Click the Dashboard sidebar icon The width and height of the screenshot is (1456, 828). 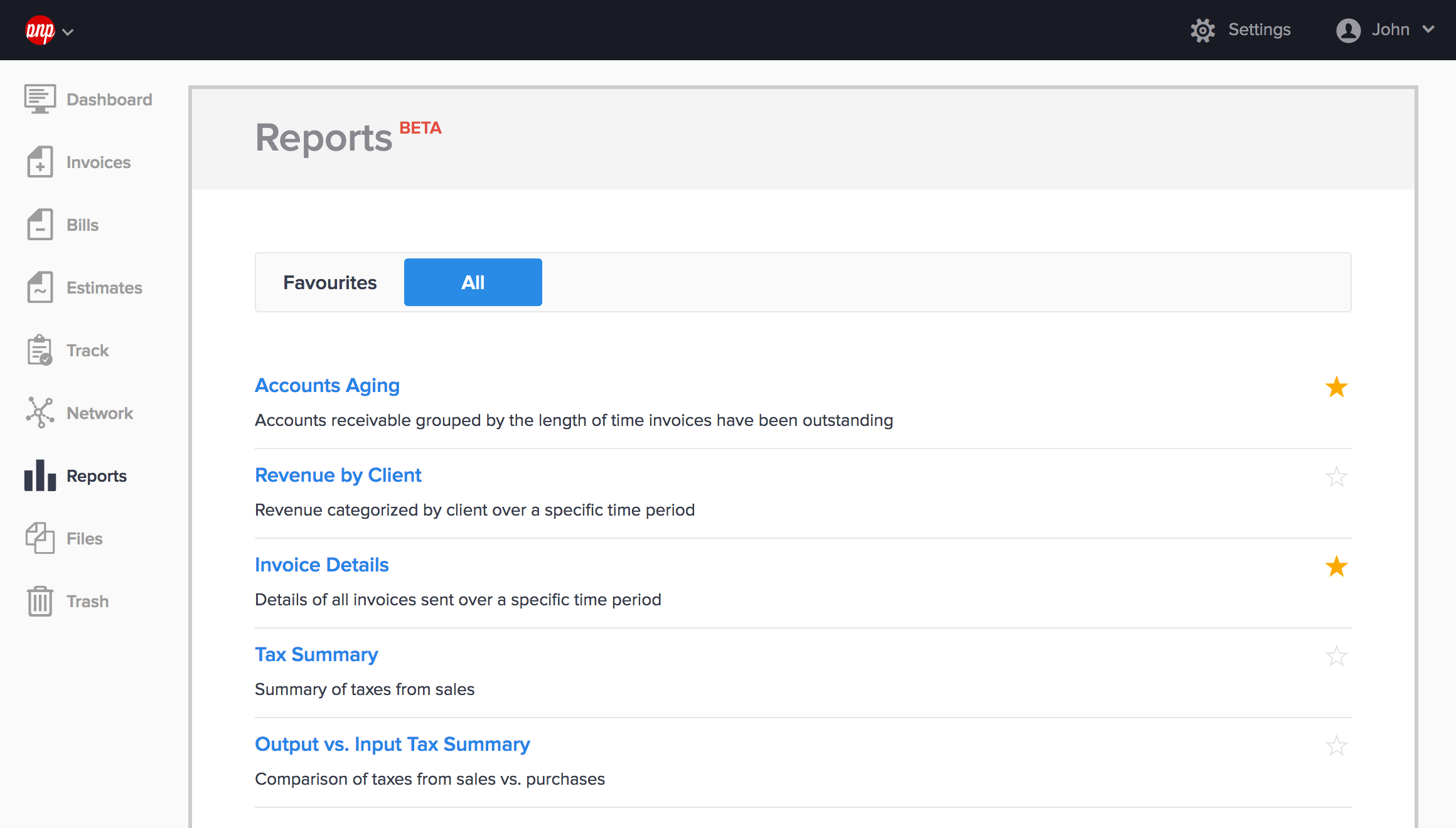pos(39,99)
